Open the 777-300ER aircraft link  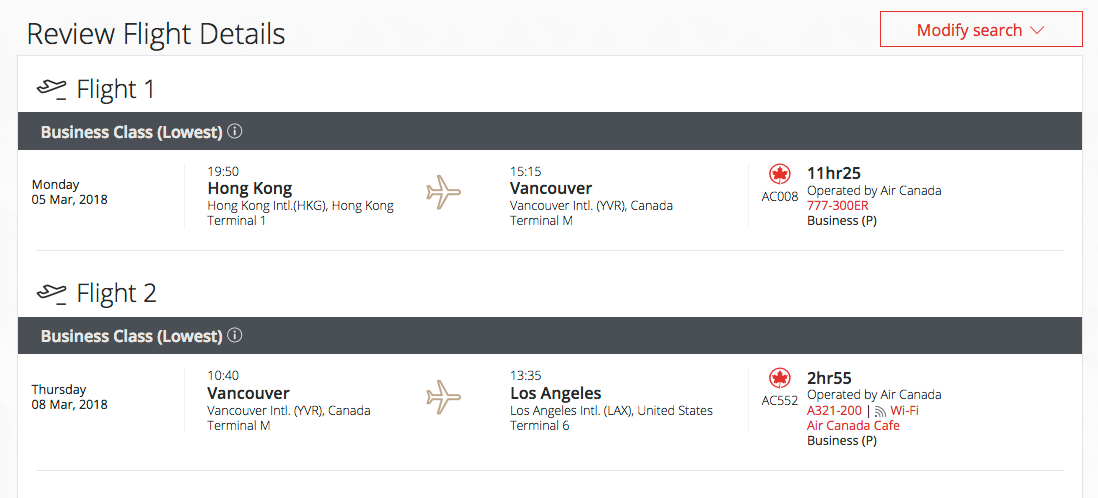(838, 206)
